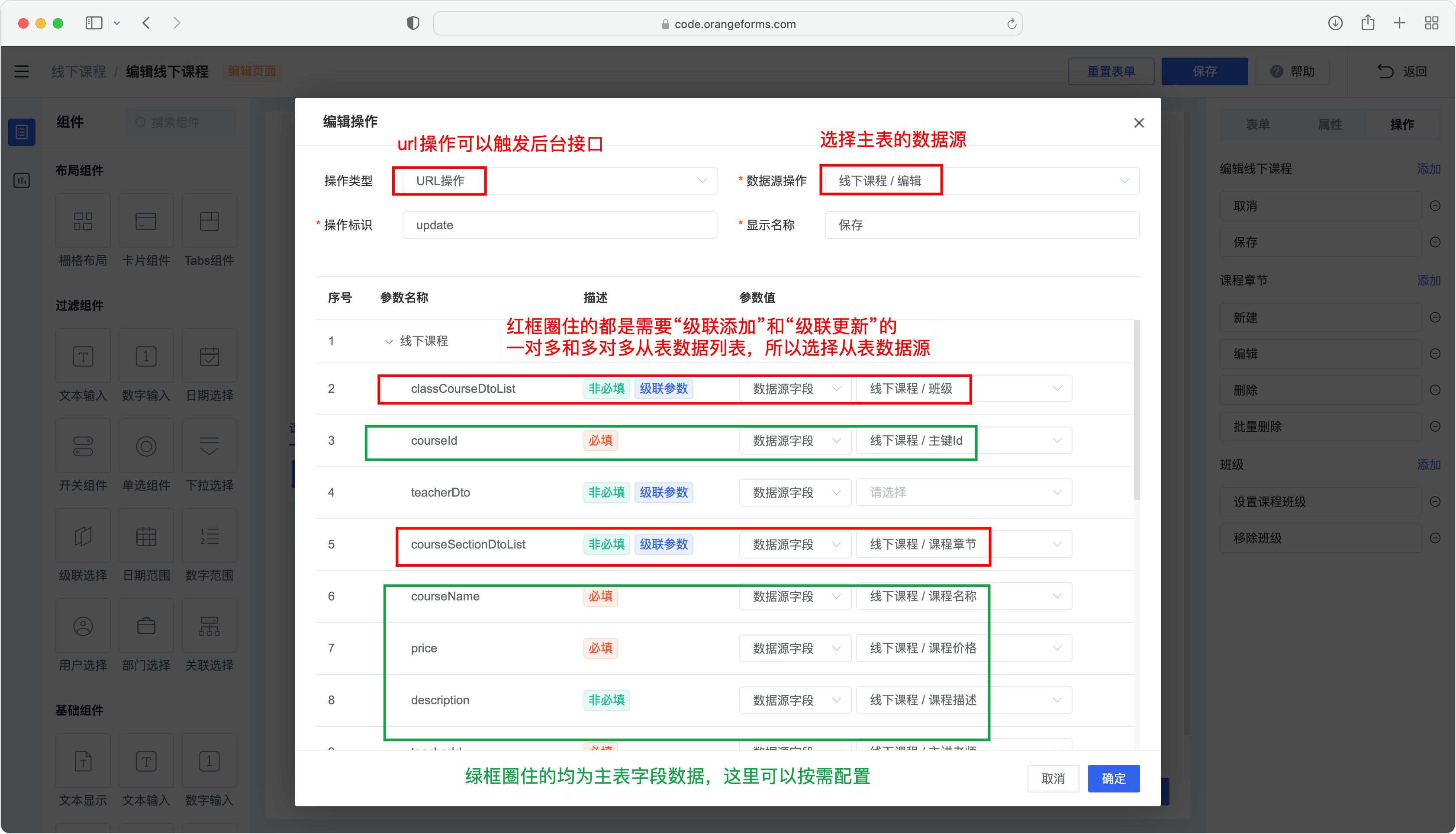The image size is (1456, 834).
Task: Click 确定 to confirm the operation
Action: coord(1113,779)
